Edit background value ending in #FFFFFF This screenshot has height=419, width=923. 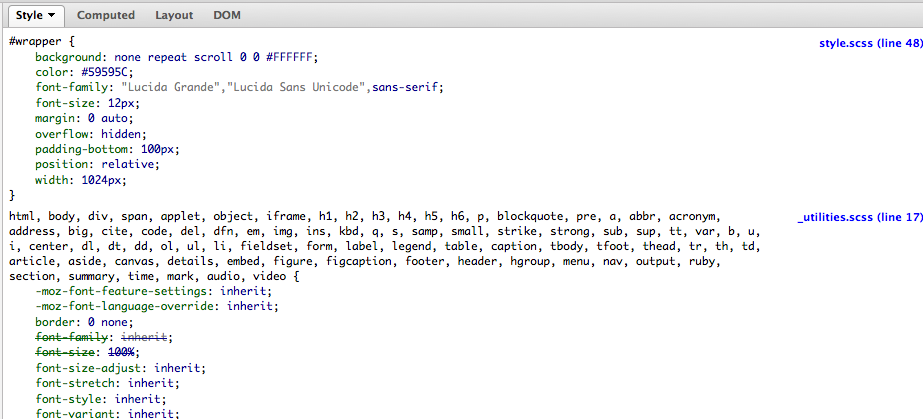coord(215,58)
